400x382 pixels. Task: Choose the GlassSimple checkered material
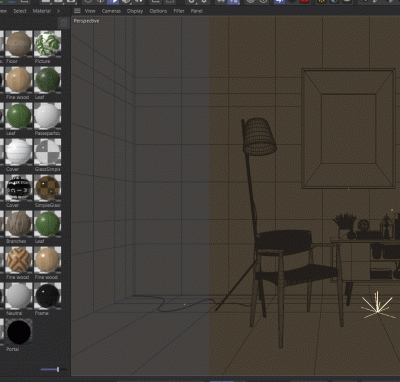click(47, 152)
